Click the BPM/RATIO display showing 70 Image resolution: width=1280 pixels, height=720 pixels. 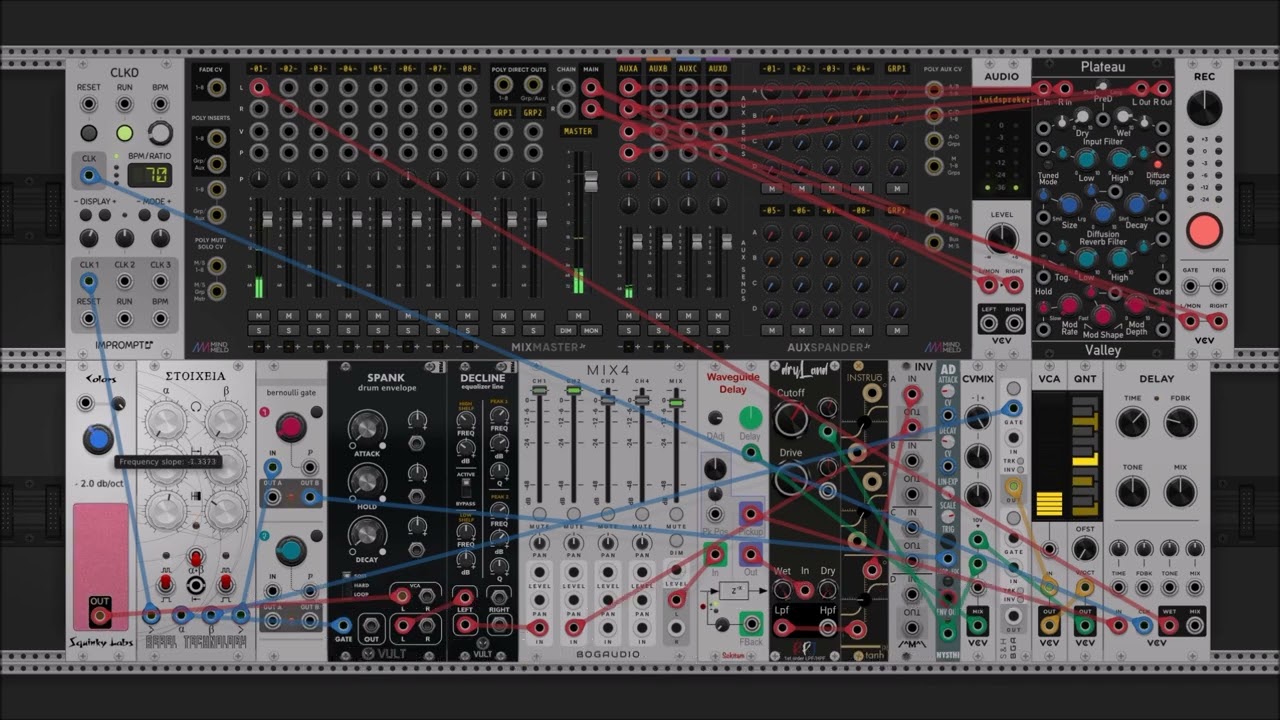point(149,175)
